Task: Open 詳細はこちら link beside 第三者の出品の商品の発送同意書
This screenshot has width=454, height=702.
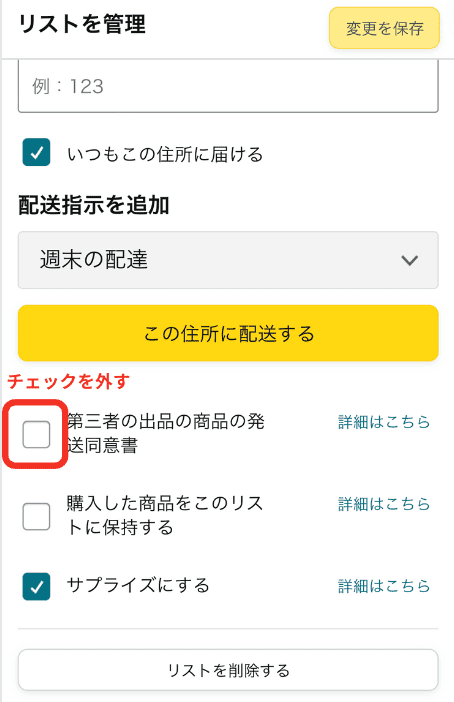Action: click(384, 422)
